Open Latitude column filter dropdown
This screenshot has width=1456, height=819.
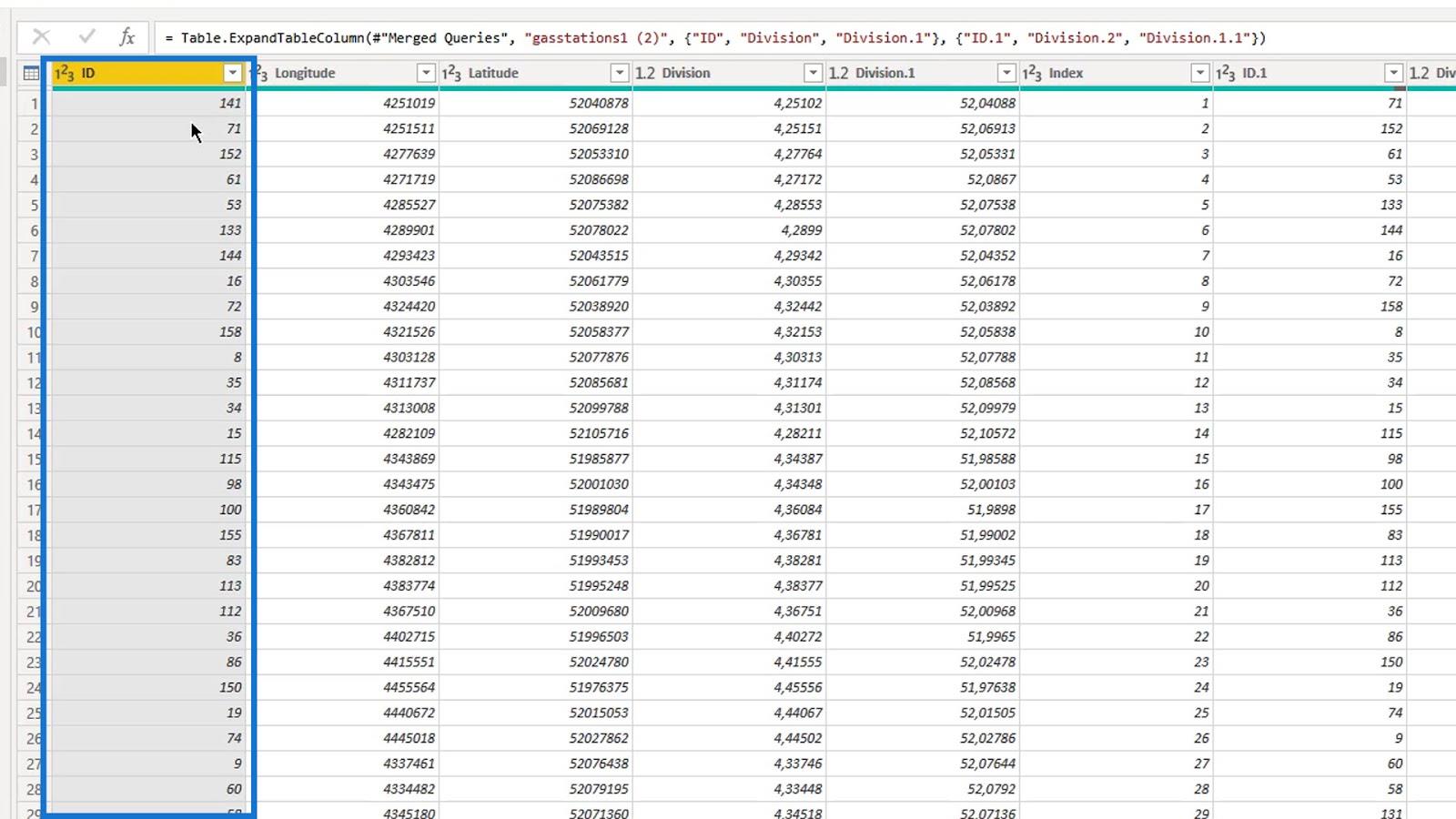coord(620,73)
